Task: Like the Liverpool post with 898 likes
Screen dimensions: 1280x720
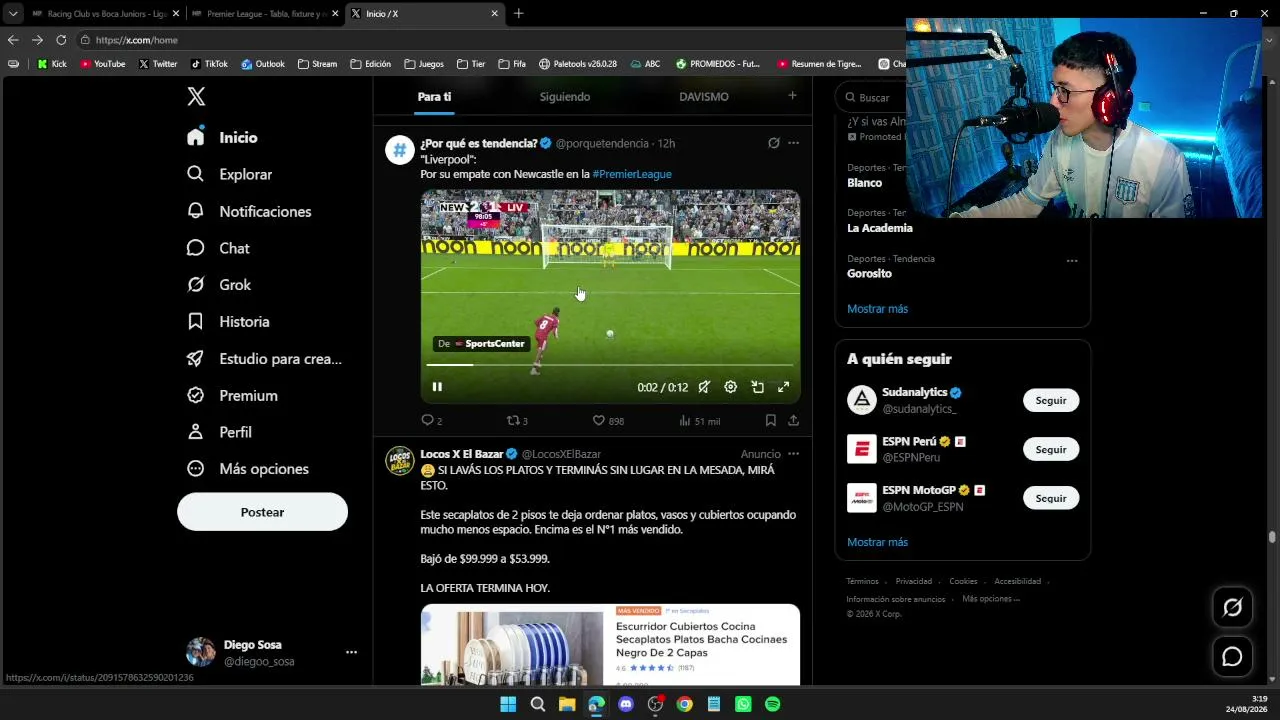Action: pos(607,420)
